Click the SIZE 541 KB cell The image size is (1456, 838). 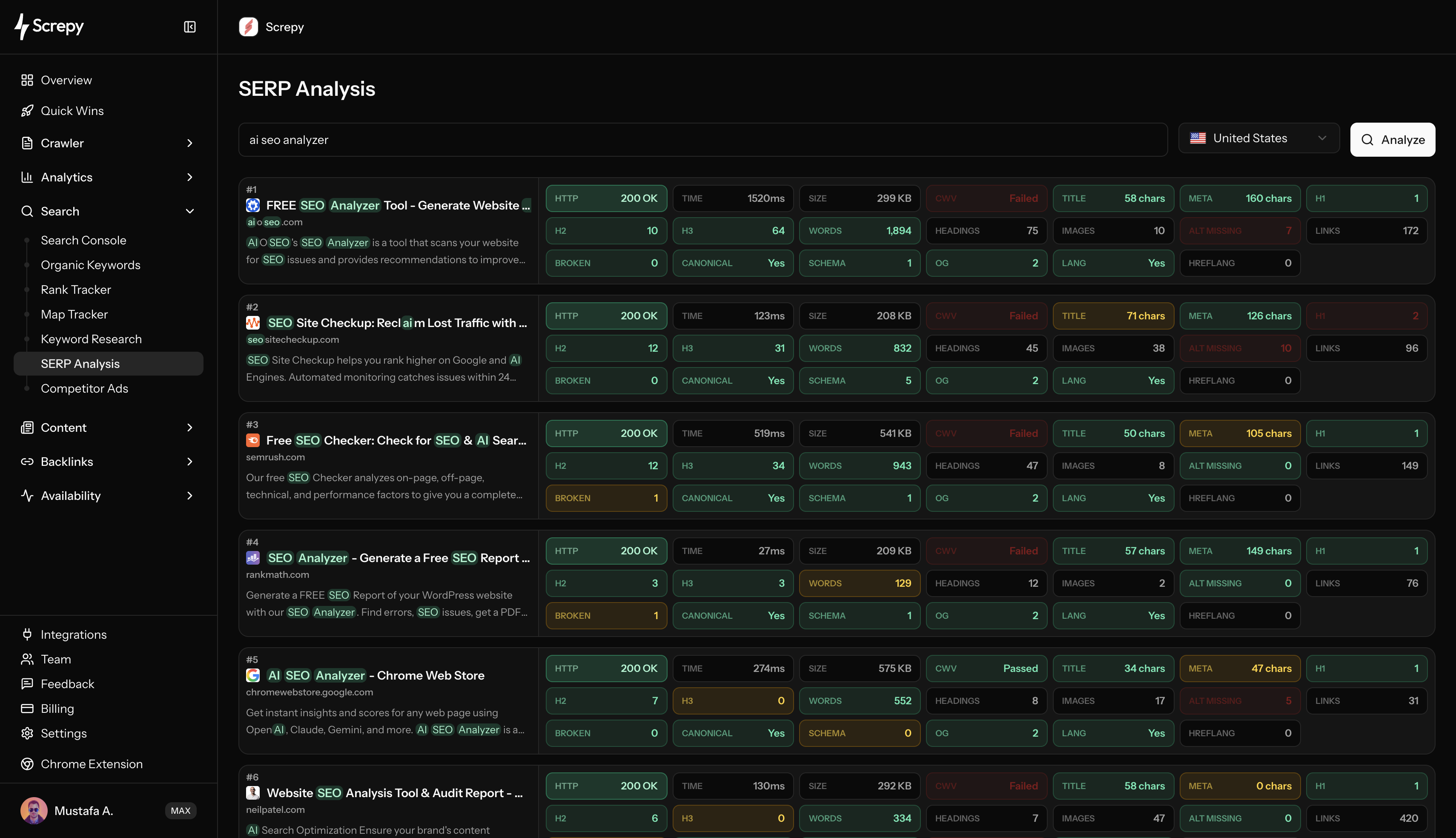click(860, 433)
